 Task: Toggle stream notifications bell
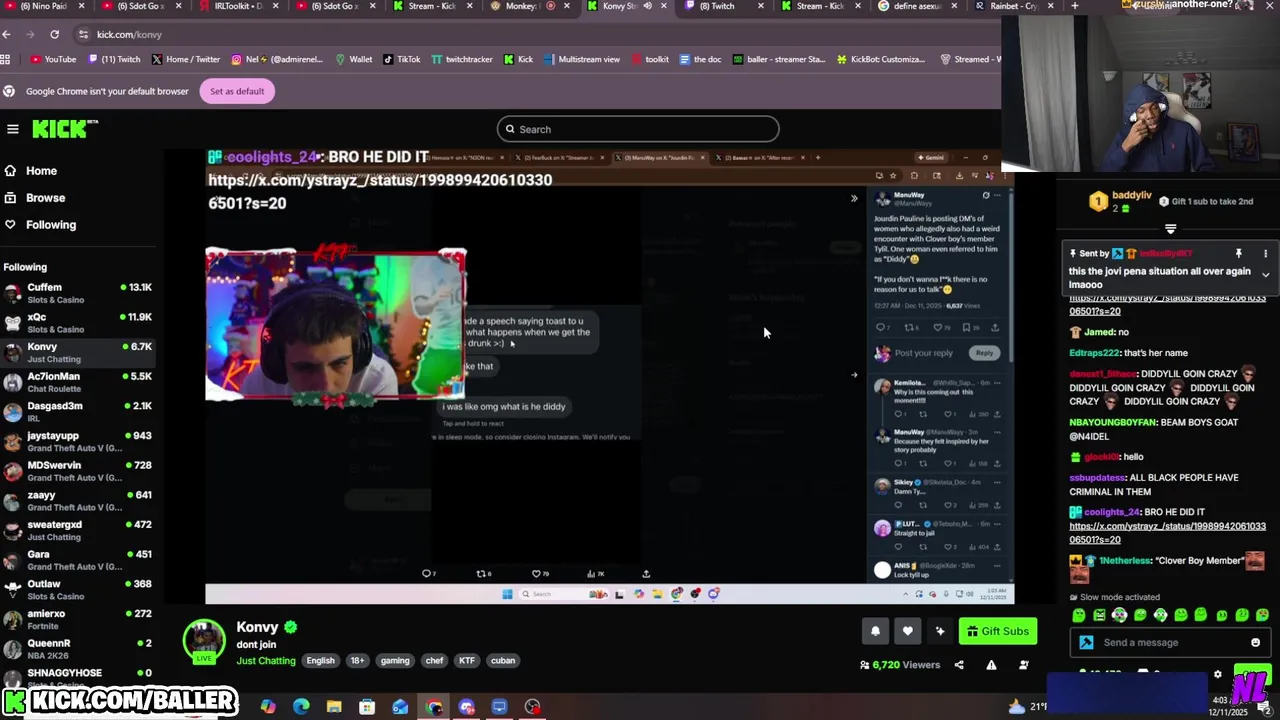pyautogui.click(x=875, y=631)
